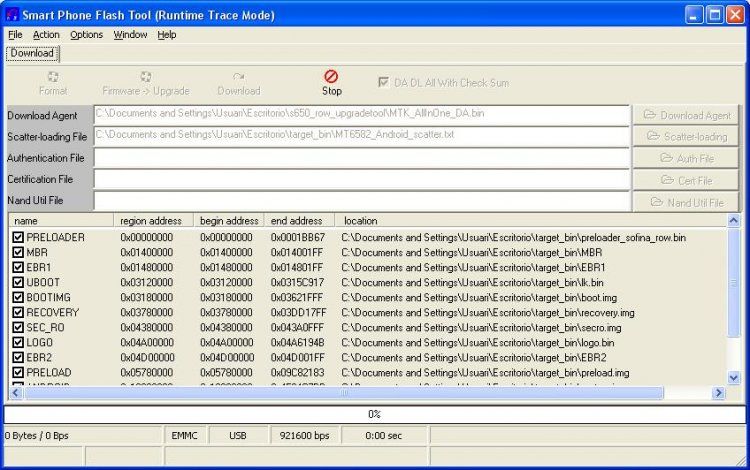Uncheck the EBR2 partition checkbox
This screenshot has height=470, width=750.
(x=18, y=357)
